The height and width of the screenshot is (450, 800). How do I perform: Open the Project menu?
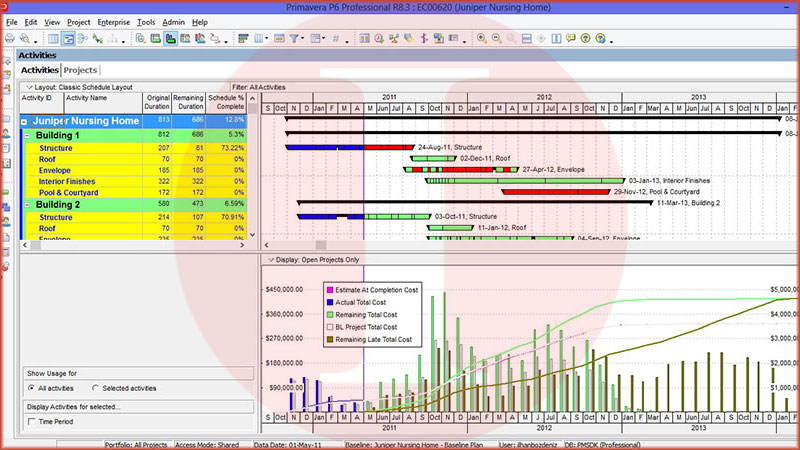tap(79, 22)
